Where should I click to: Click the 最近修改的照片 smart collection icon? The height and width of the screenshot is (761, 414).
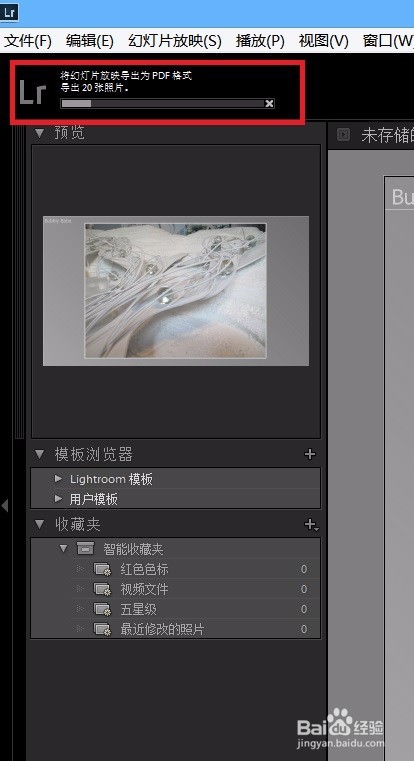pyautogui.click(x=102, y=629)
